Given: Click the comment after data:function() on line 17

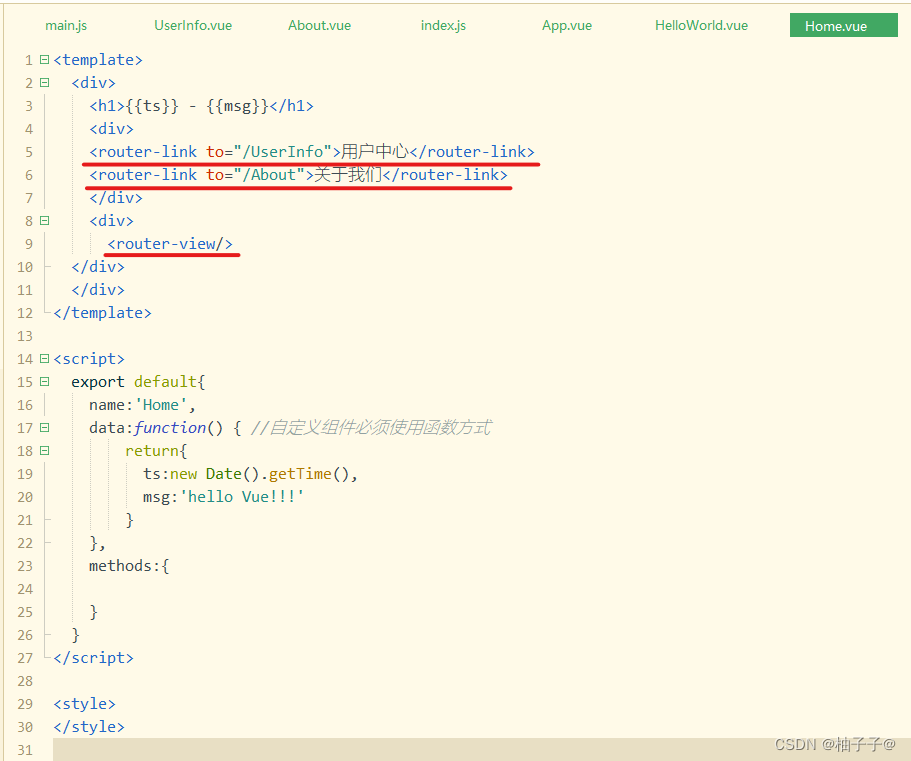Looking at the screenshot, I should pos(371,428).
